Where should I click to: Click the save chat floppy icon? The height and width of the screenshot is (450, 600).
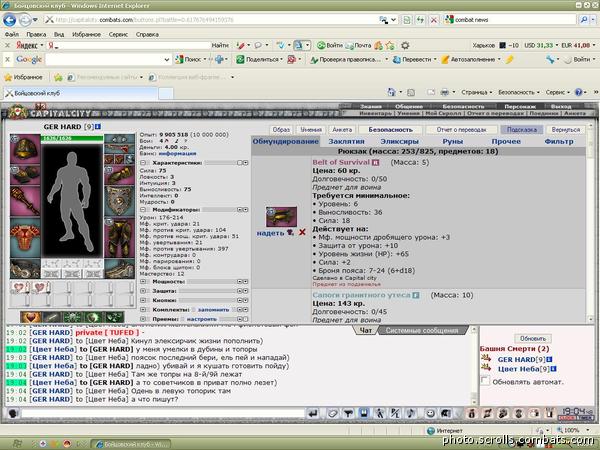point(364,414)
